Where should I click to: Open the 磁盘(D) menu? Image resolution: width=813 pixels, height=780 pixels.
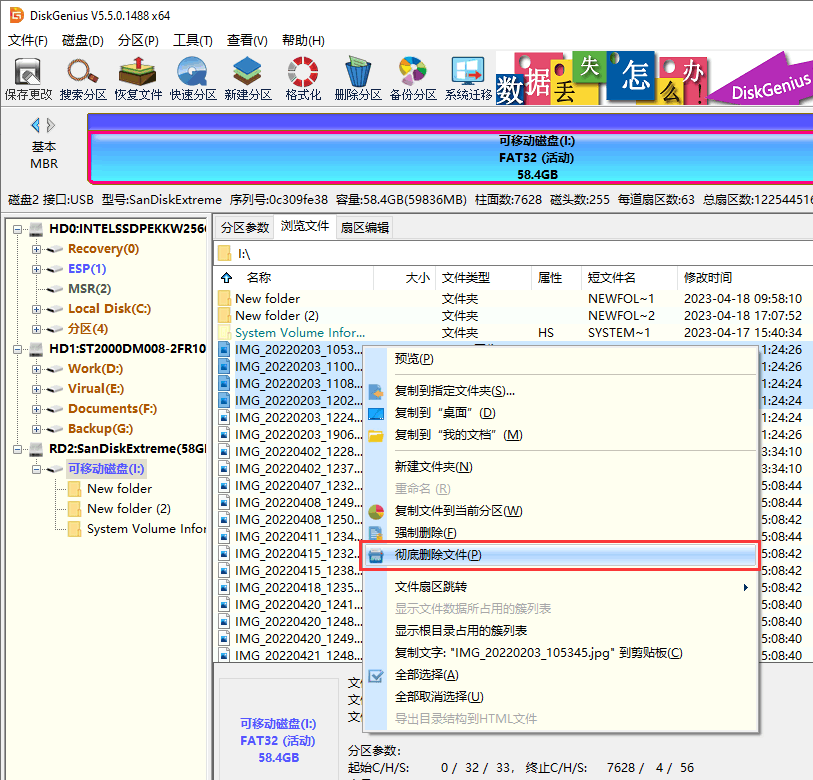pos(82,40)
